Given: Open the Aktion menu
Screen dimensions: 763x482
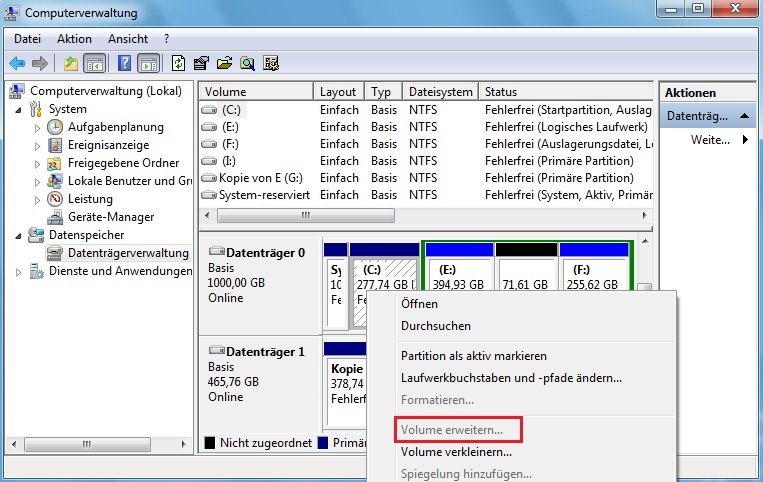Looking at the screenshot, I should (x=74, y=39).
